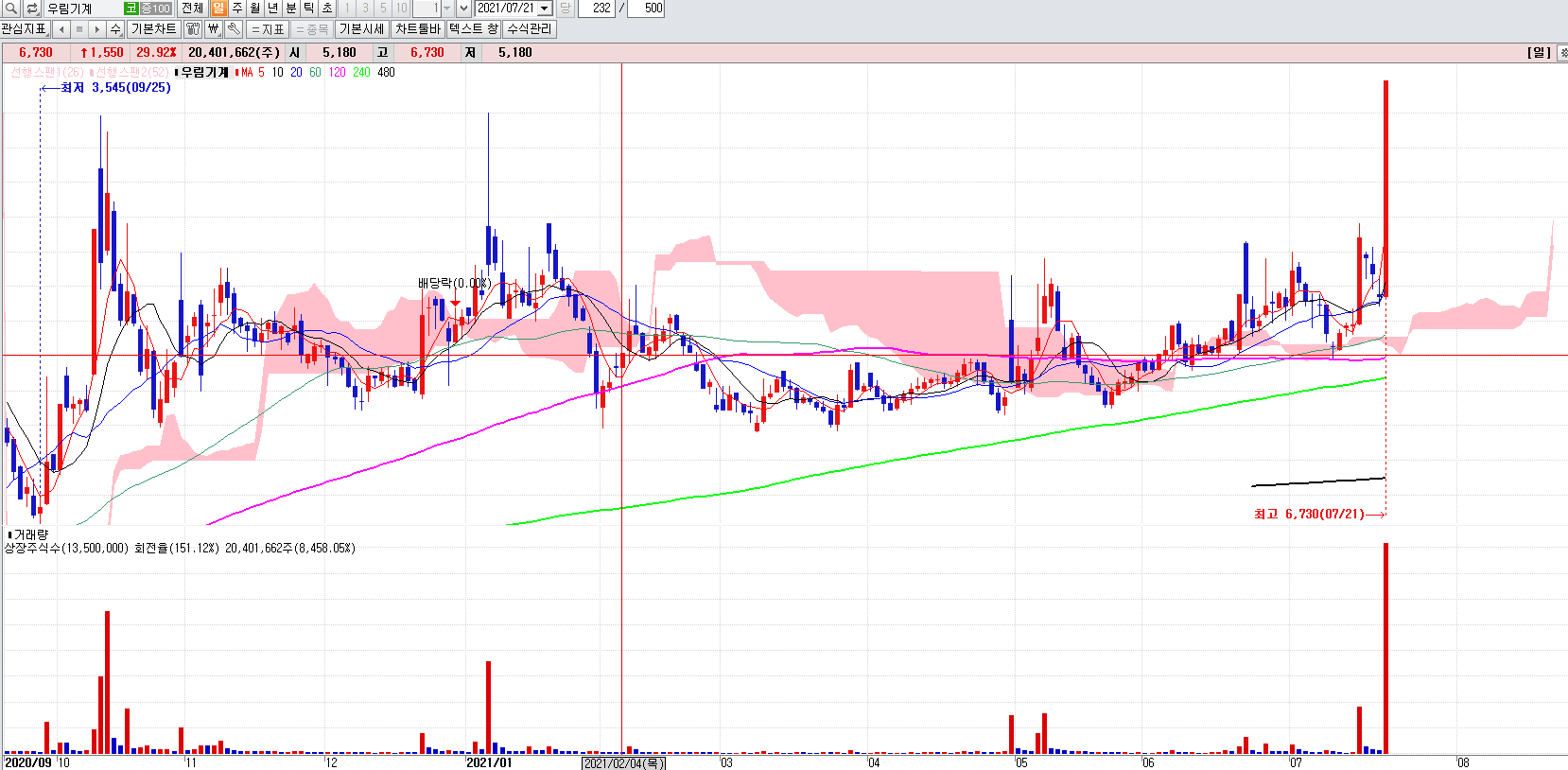Viewport: 1568px width, 770px height.
Task: Select interval preset 3
Action: (x=365, y=9)
